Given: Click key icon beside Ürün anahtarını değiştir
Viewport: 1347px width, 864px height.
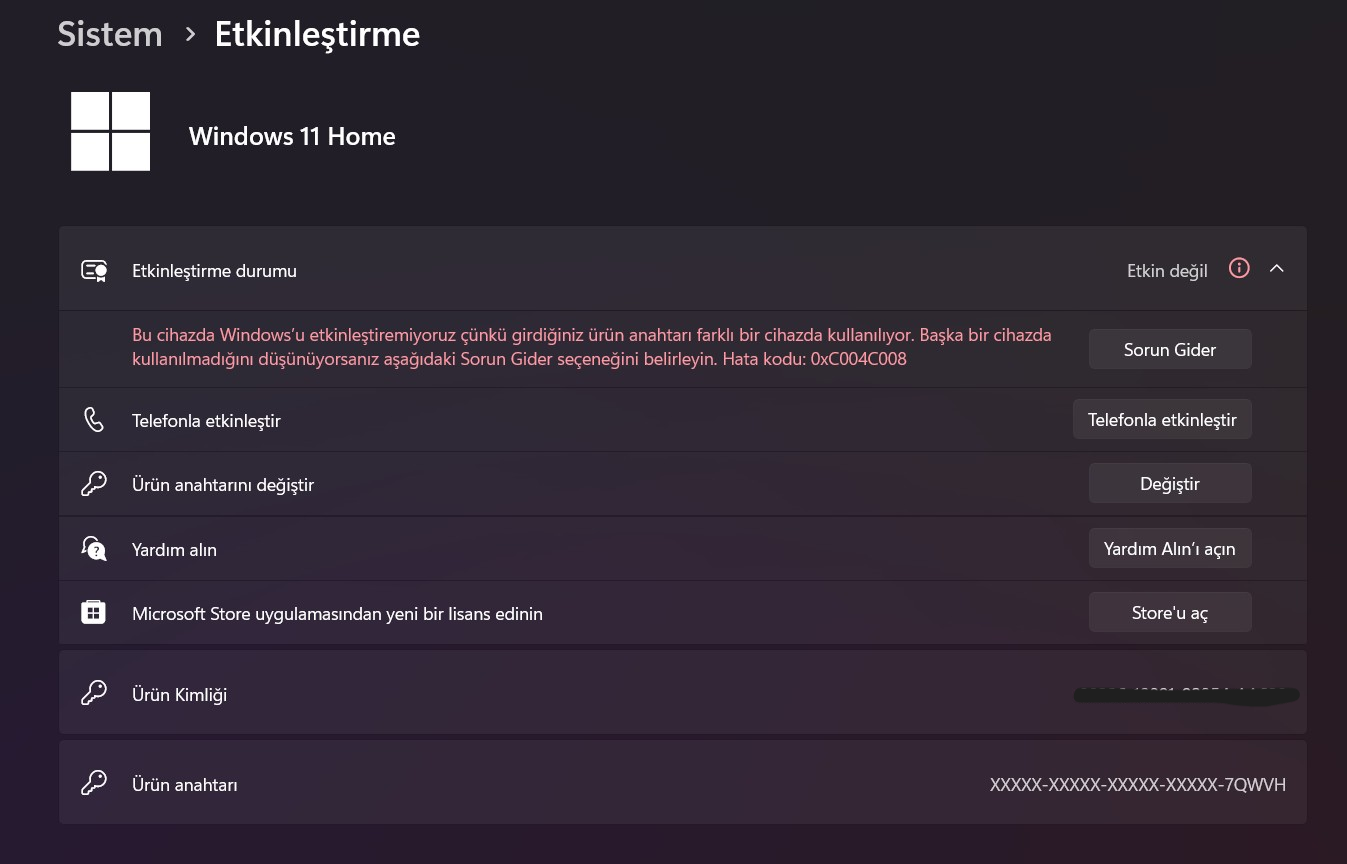Looking at the screenshot, I should pyautogui.click(x=94, y=484).
